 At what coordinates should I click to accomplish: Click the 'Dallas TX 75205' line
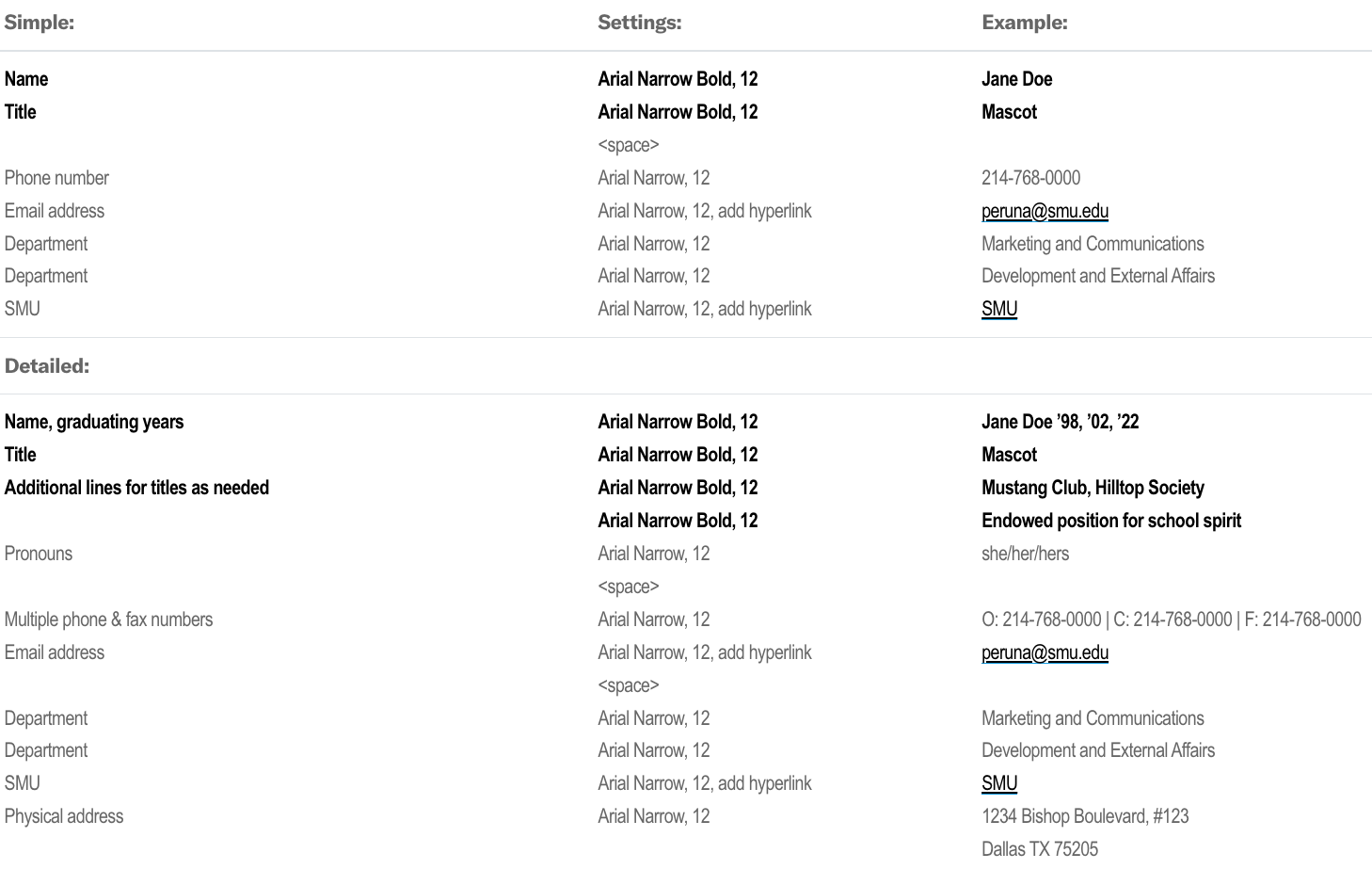pos(1040,849)
